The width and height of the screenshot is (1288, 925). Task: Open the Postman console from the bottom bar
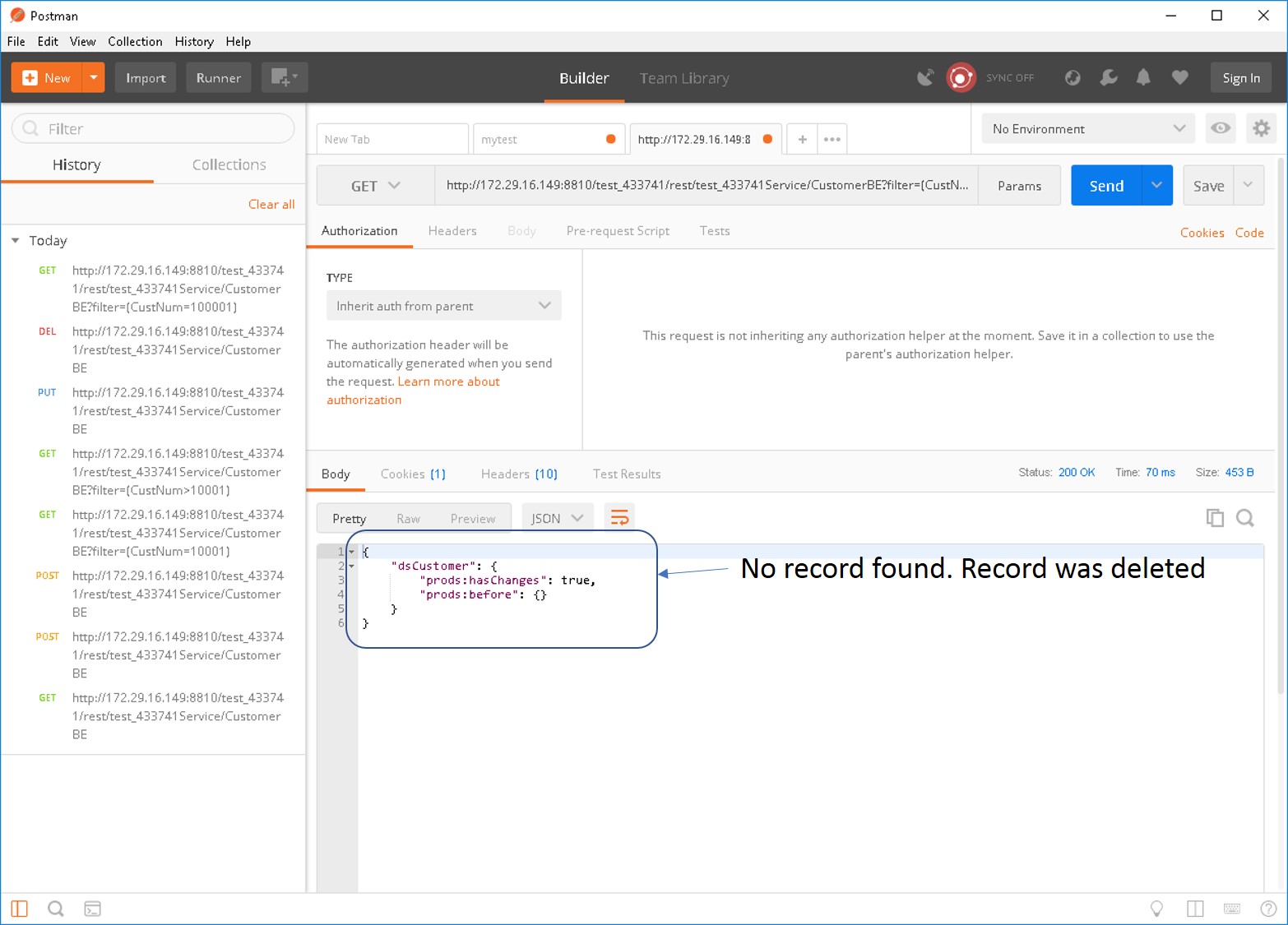tap(92, 909)
